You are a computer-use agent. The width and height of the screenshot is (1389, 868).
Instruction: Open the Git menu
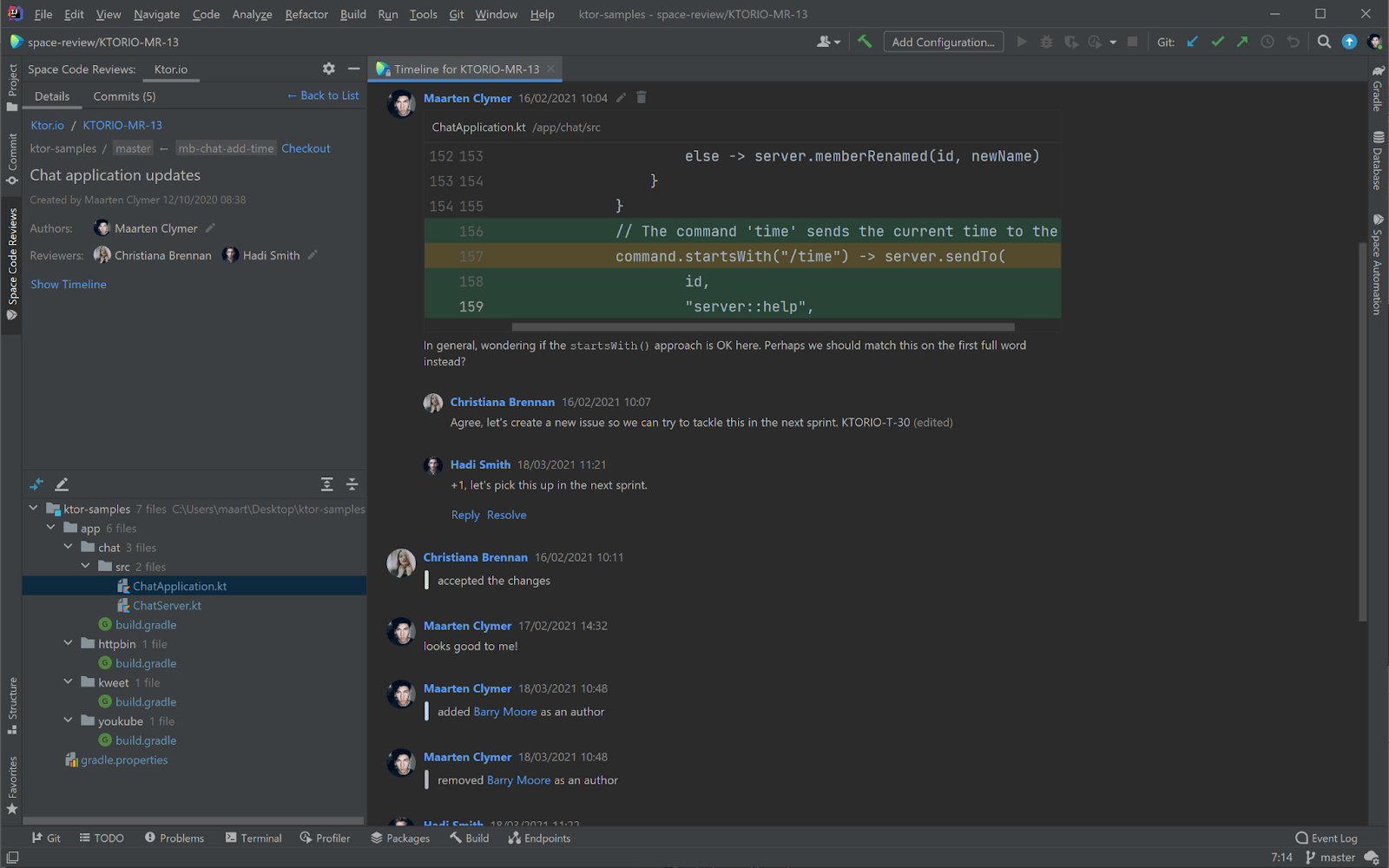456,14
